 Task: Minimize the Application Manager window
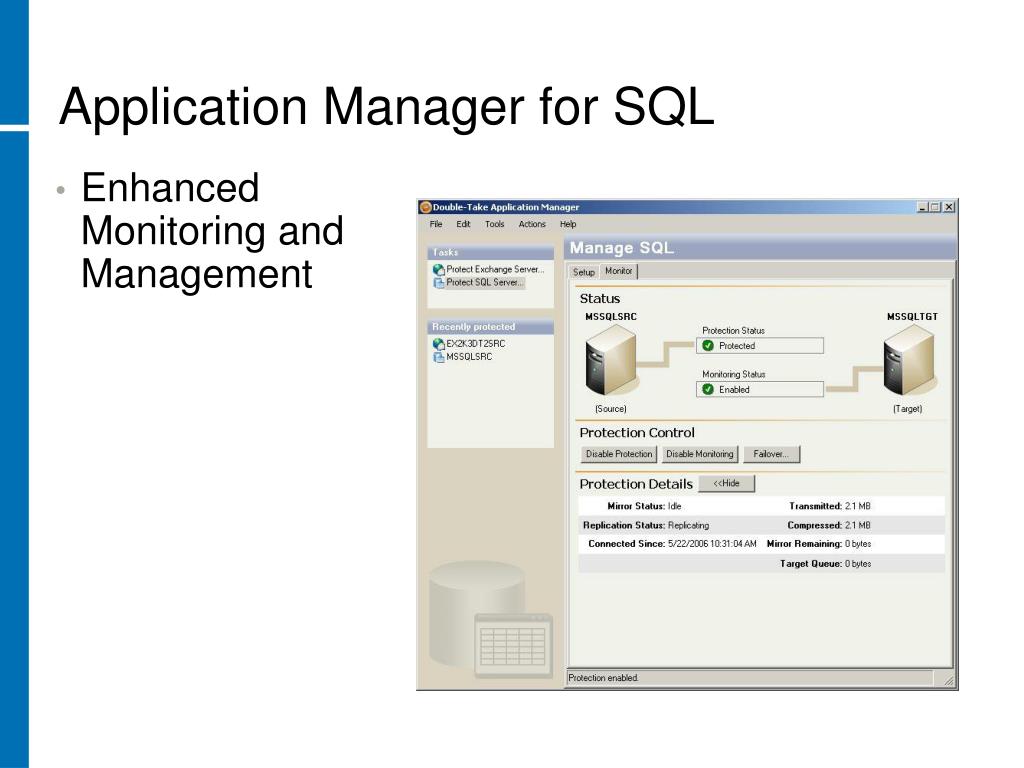(x=922, y=207)
